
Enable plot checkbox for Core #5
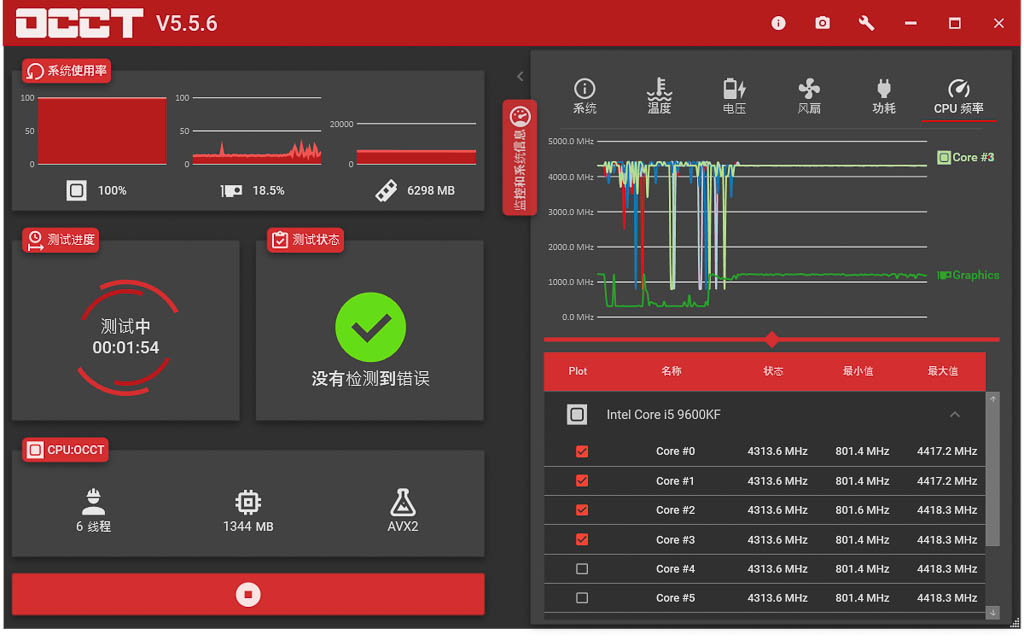(582, 598)
